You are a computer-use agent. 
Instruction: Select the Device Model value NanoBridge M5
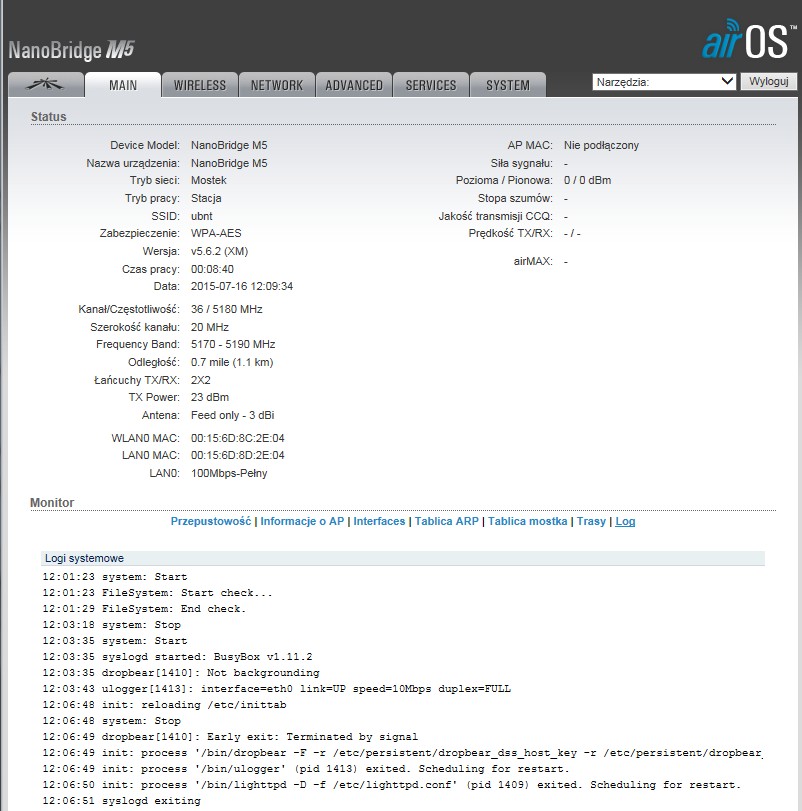(x=229, y=145)
